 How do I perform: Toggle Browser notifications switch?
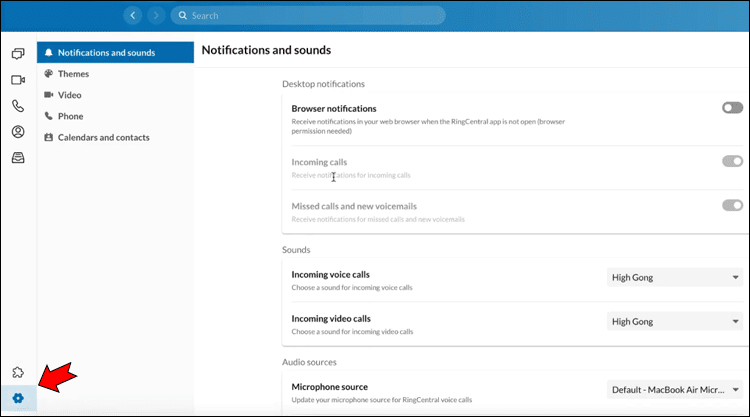click(x=732, y=108)
